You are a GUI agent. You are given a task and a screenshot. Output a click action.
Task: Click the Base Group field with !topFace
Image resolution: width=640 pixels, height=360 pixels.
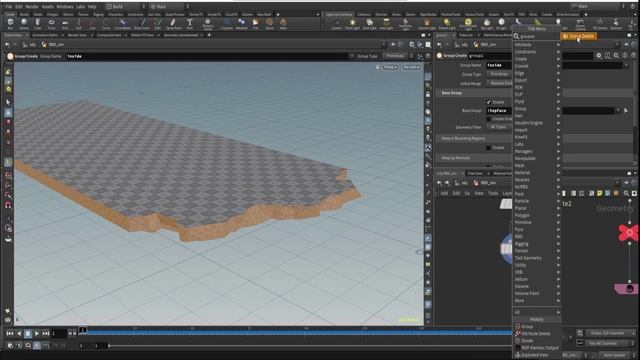[x=499, y=111]
